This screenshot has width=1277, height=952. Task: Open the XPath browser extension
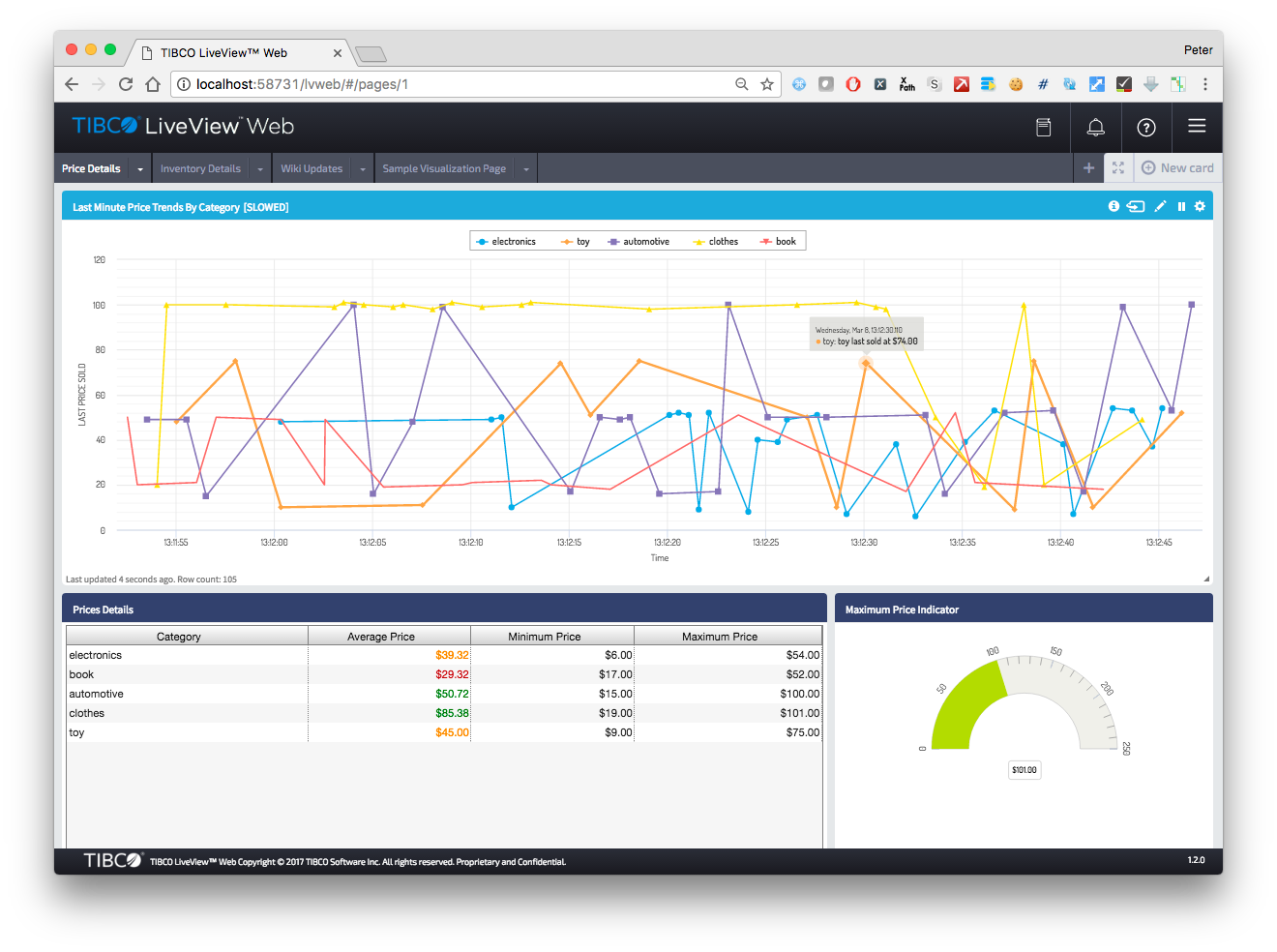906,84
